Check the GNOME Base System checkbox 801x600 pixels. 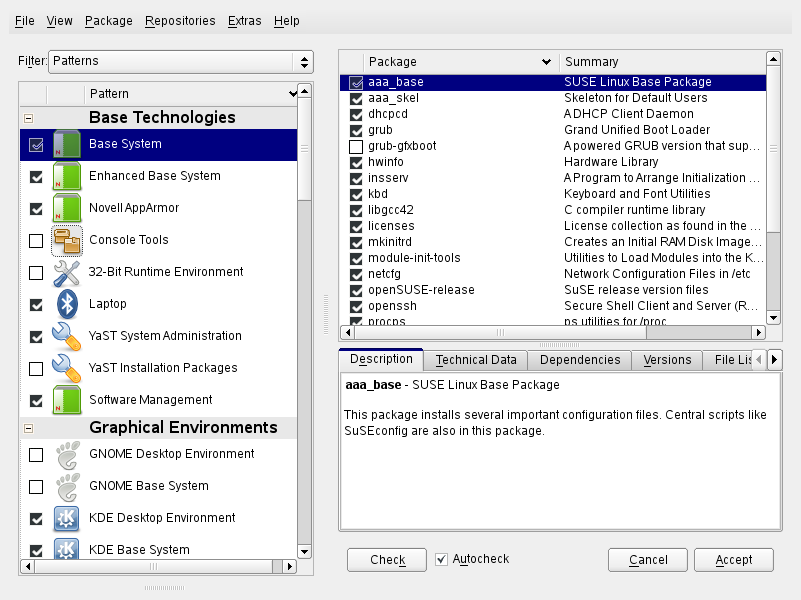(x=36, y=486)
